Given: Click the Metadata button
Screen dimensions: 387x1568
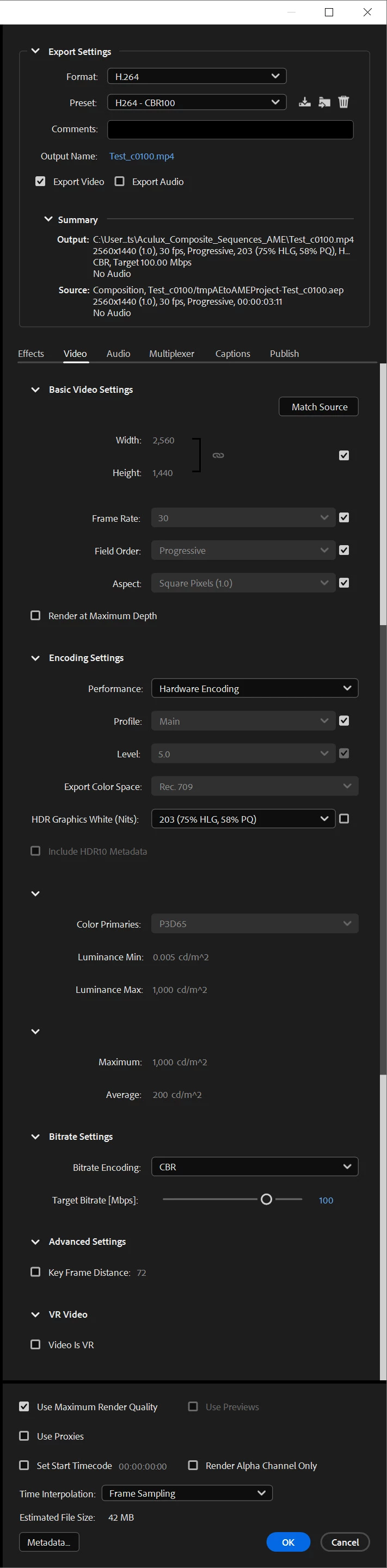Looking at the screenshot, I should tap(48, 1542).
